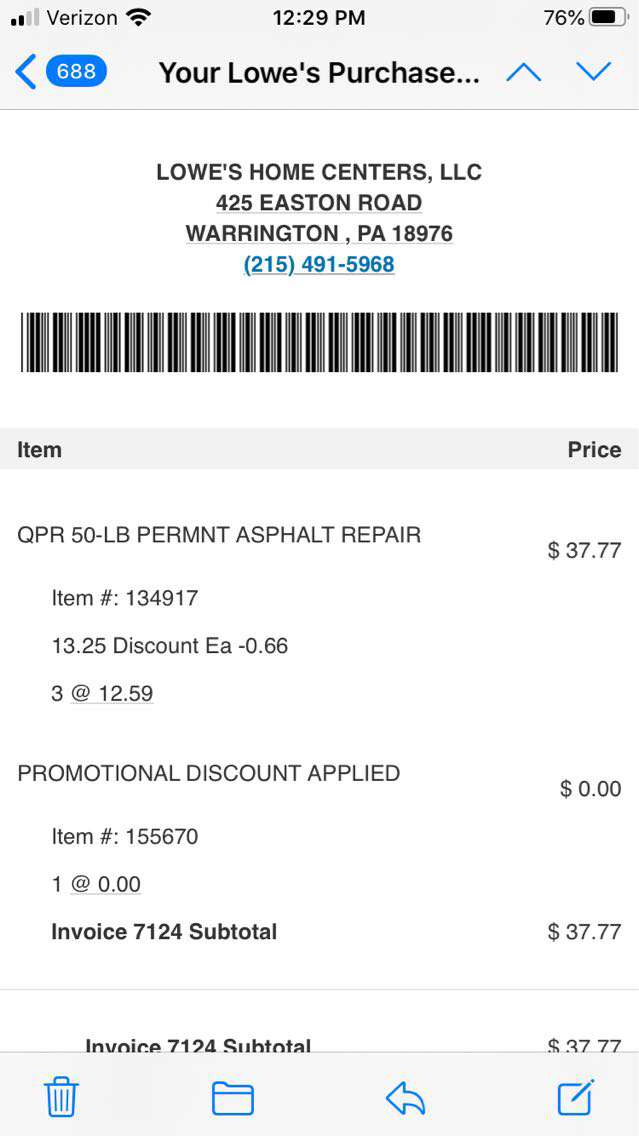Tap the "Your Lowe's Purchase..." subject title
This screenshot has height=1136, width=639.
319,73
